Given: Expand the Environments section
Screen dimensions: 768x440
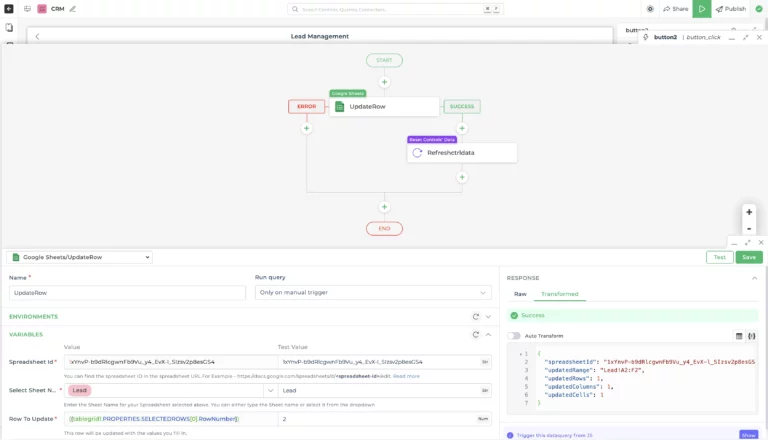Looking at the screenshot, I should click(488, 316).
